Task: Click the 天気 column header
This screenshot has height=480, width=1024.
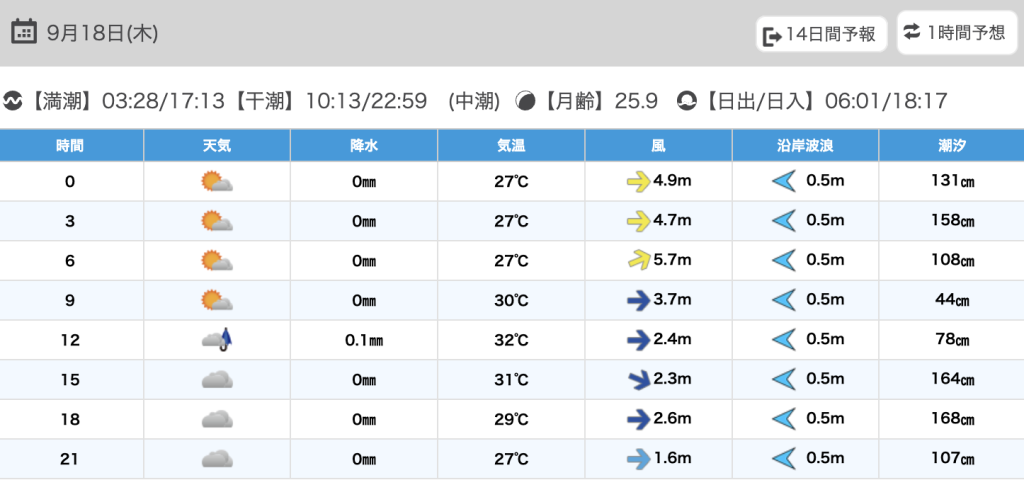Action: point(217,145)
